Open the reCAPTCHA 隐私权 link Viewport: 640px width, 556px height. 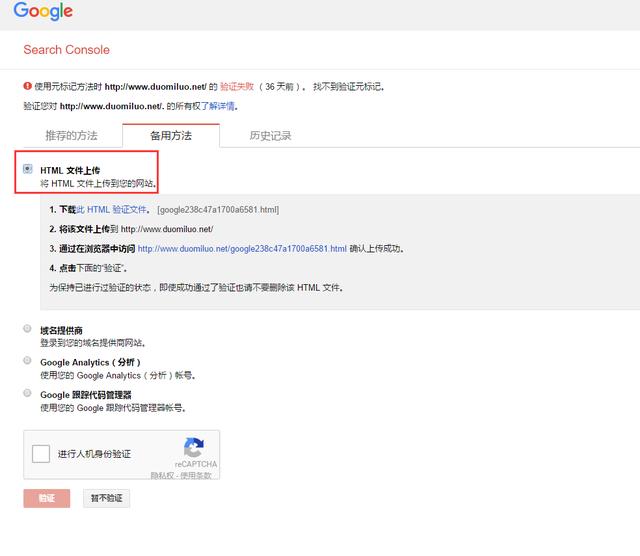[x=162, y=476]
